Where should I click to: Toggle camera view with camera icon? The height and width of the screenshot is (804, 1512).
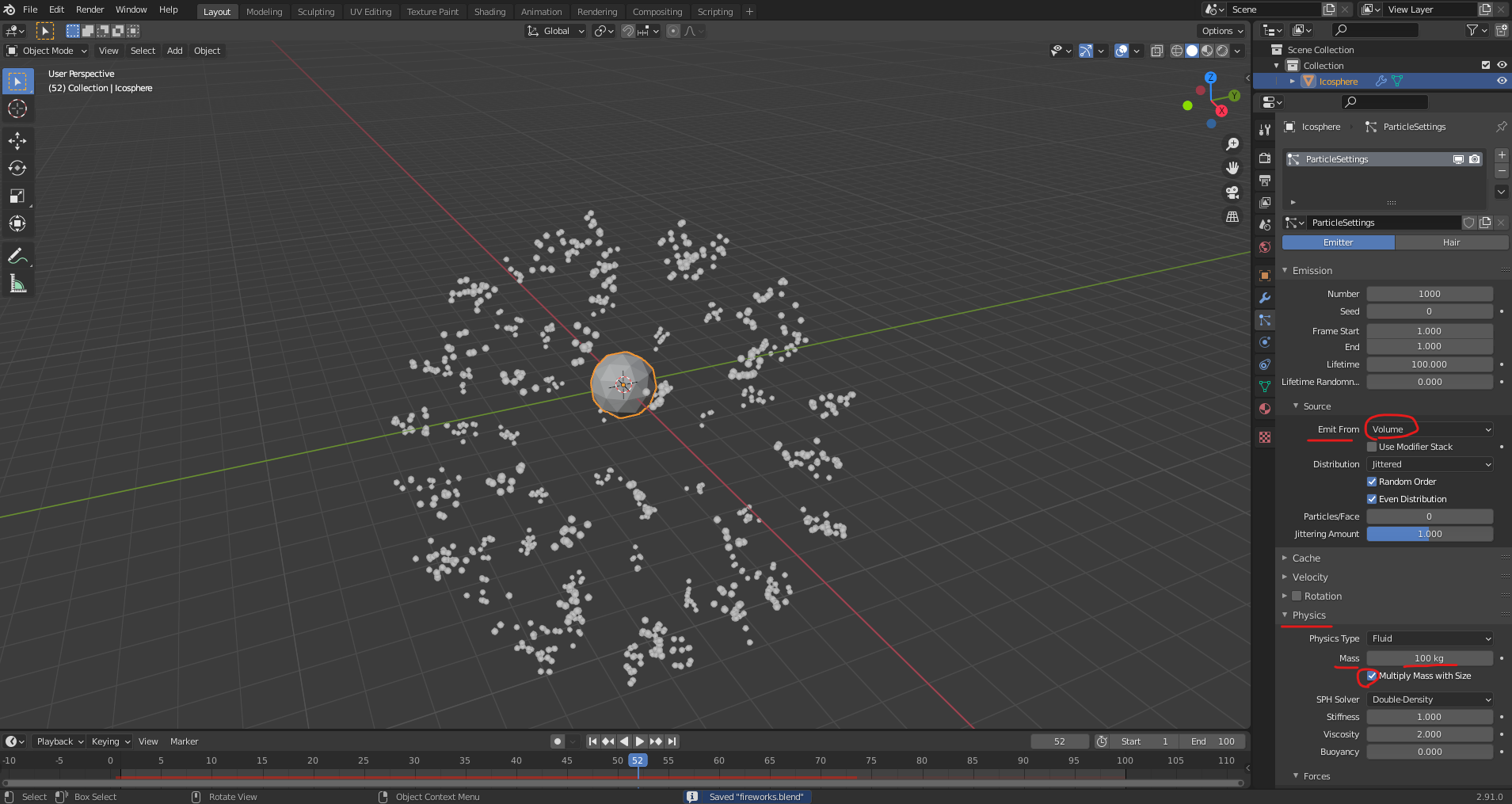[x=1232, y=192]
